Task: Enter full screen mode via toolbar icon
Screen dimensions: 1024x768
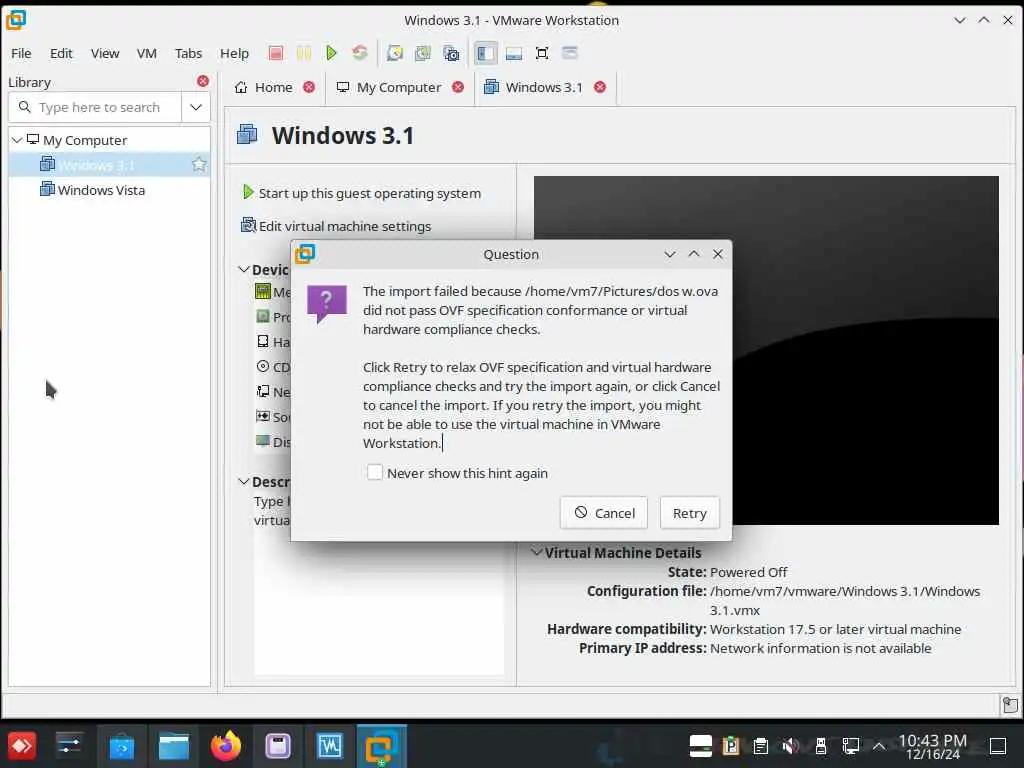Action: pyautogui.click(x=541, y=53)
